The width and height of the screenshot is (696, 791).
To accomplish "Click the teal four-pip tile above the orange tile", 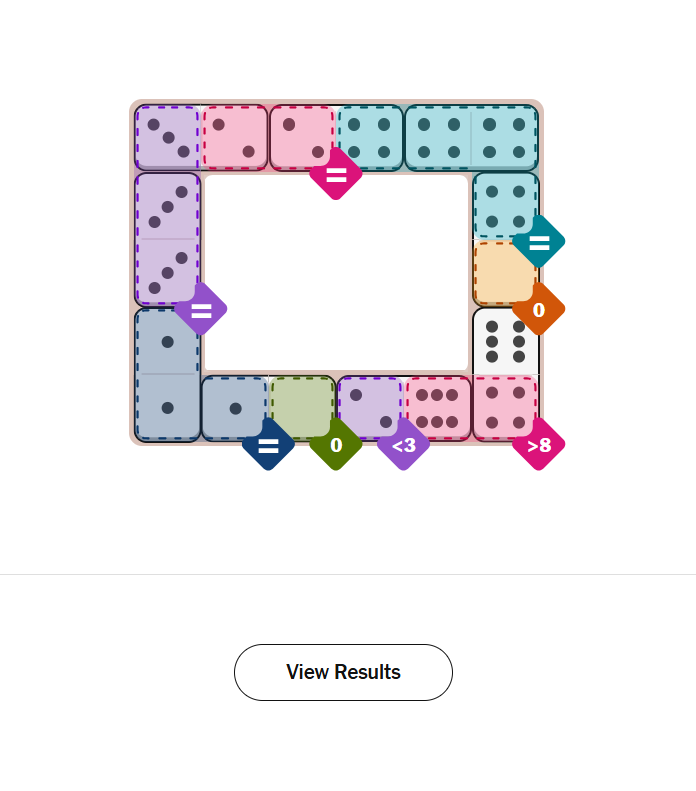I will [x=505, y=205].
